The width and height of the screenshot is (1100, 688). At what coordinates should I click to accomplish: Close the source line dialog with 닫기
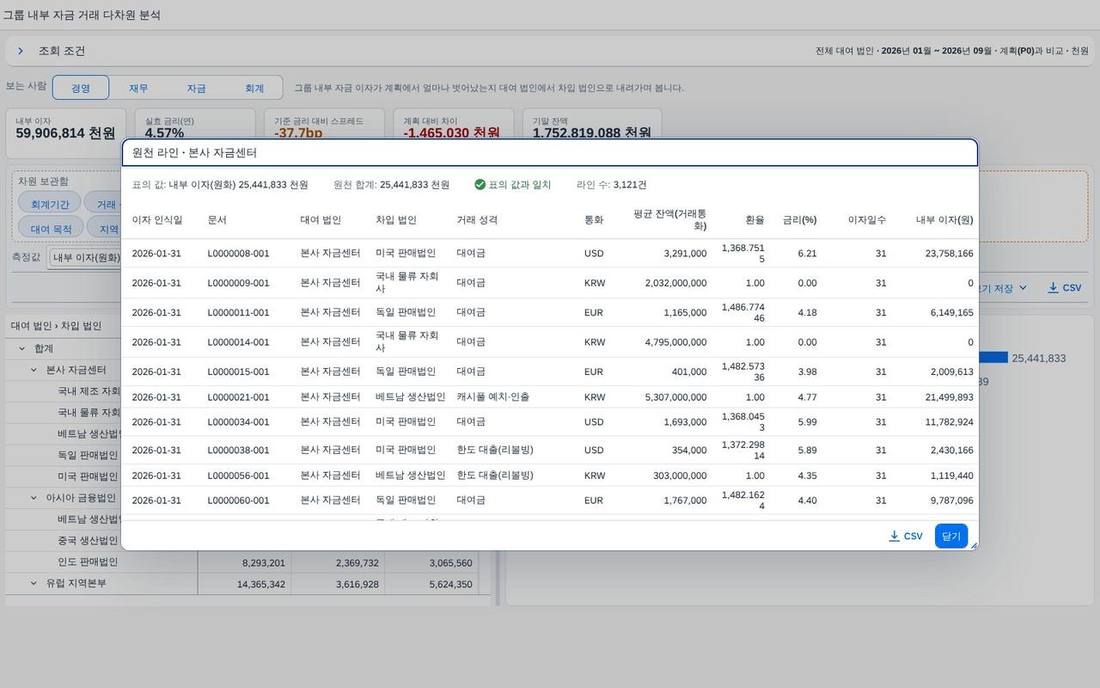(951, 536)
